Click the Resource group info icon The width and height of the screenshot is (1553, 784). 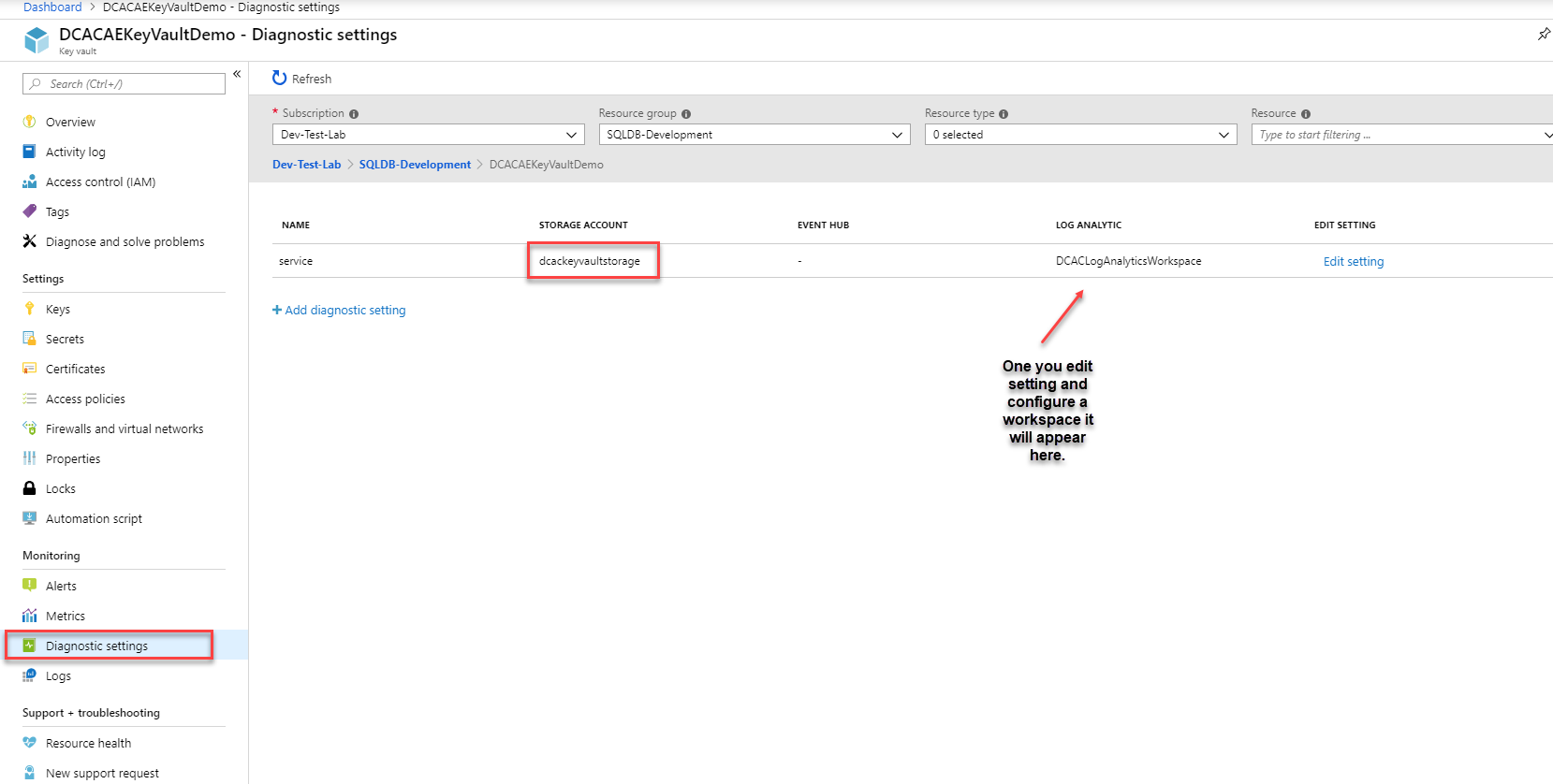tap(686, 114)
